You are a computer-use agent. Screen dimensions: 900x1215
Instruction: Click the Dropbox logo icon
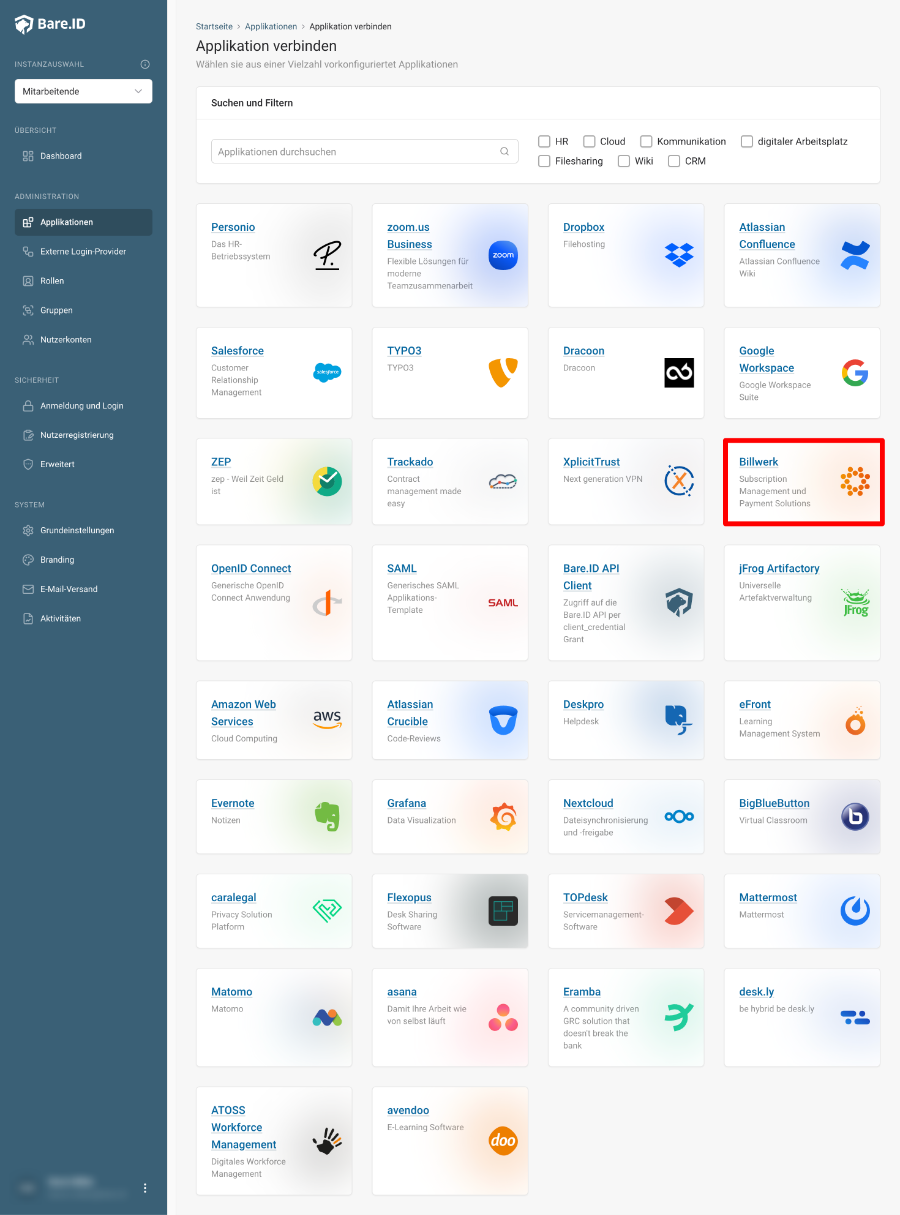[679, 255]
